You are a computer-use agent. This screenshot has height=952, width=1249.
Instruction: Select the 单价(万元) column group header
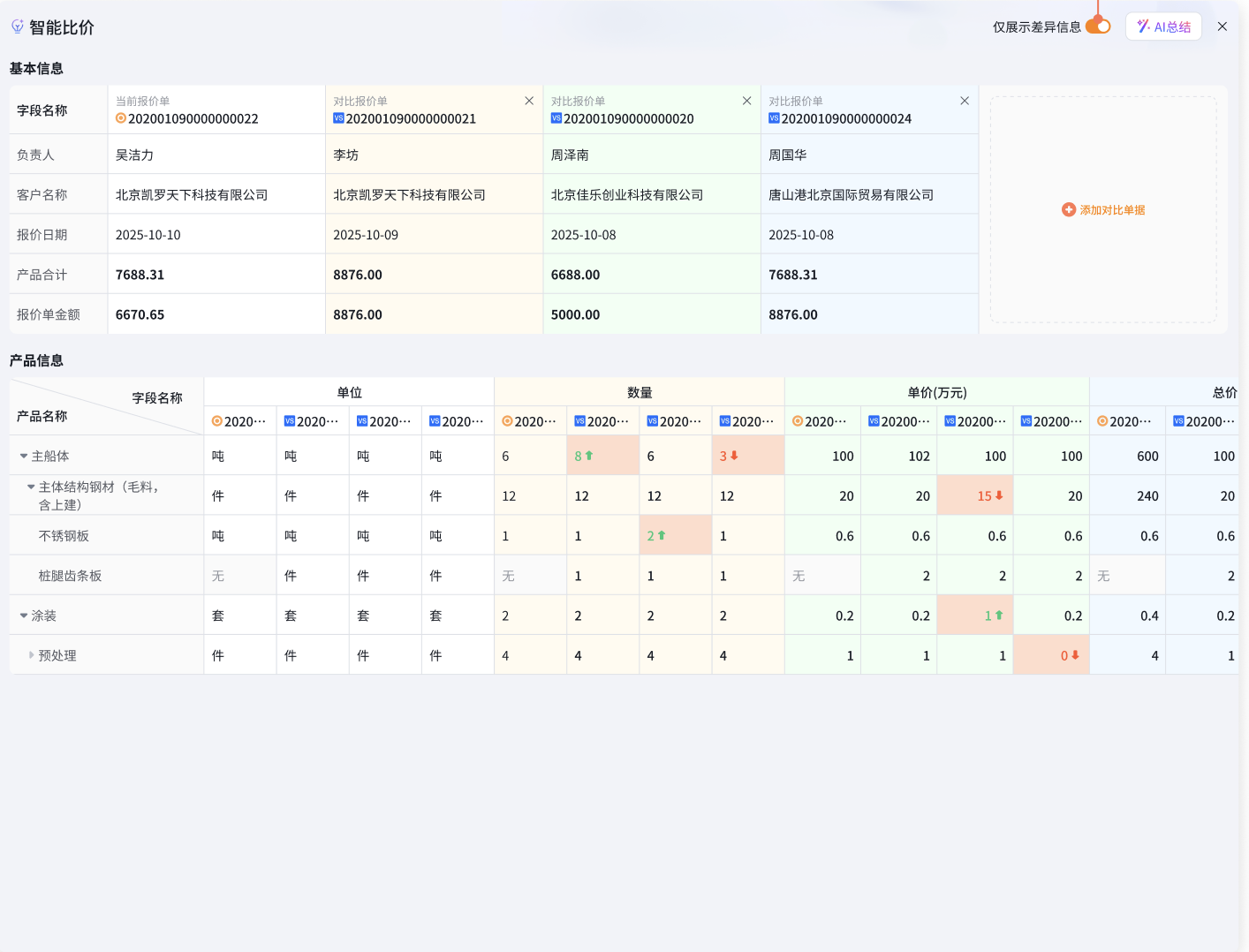(936, 392)
